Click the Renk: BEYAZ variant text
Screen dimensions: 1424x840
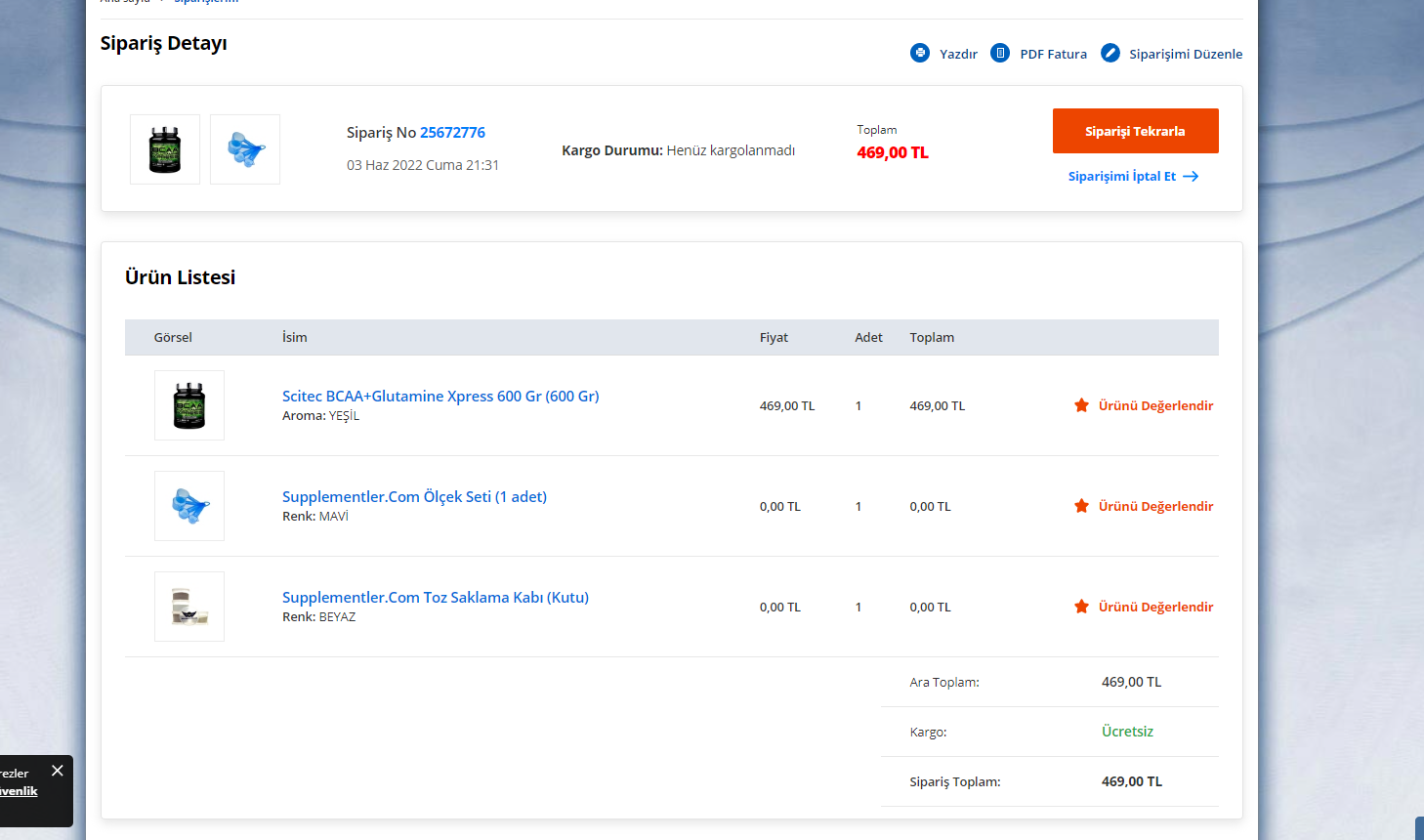coord(319,617)
